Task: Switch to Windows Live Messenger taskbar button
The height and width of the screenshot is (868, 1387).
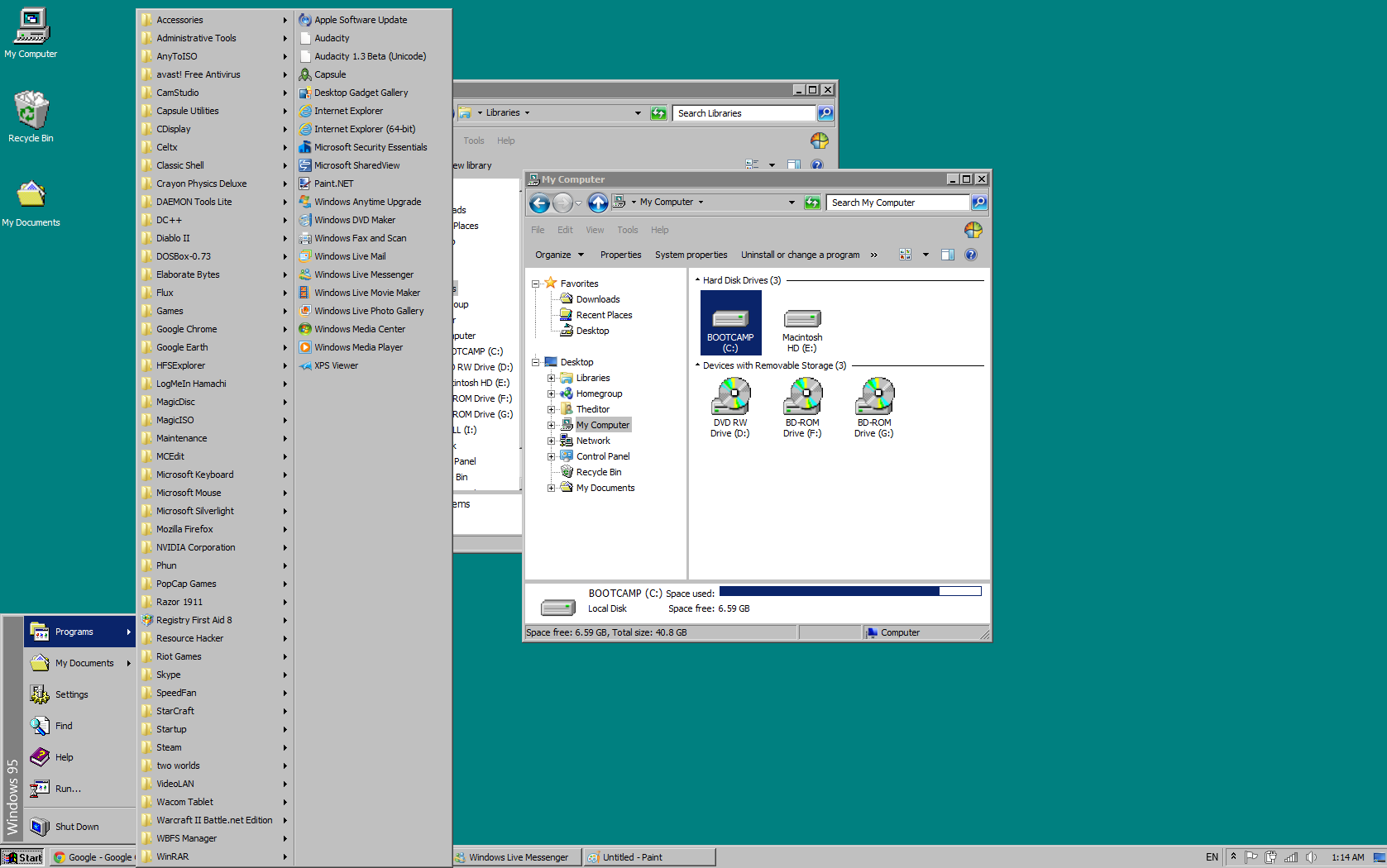Action: tap(517, 857)
